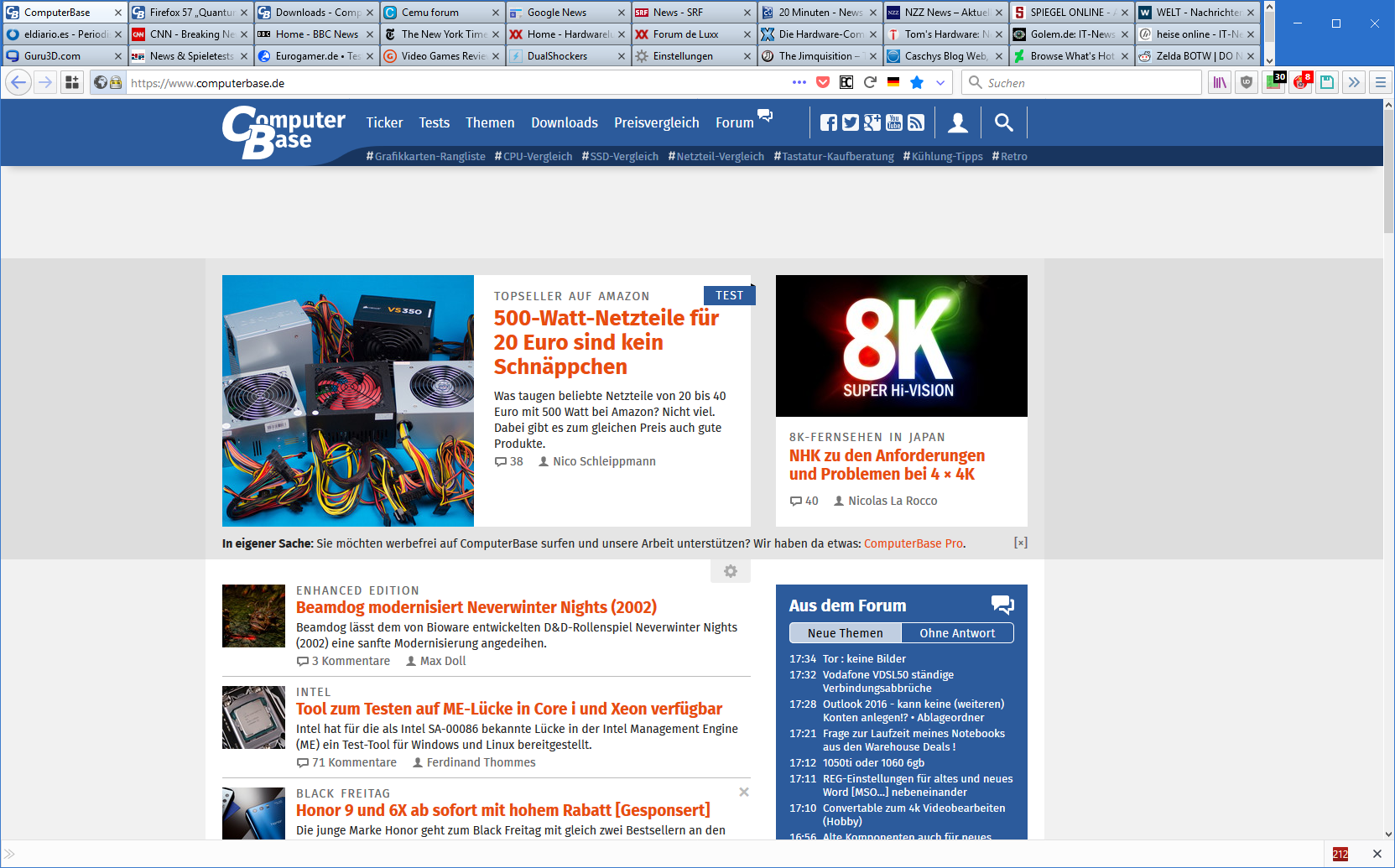Open '#SSD-Vergleich' tag link
This screenshot has height=868, width=1395.
click(x=620, y=157)
